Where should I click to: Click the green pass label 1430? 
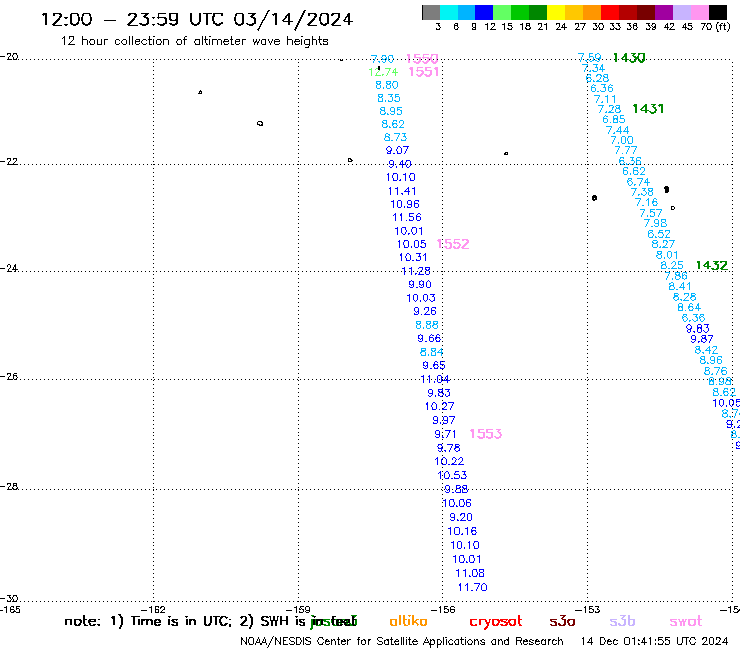(x=629, y=58)
